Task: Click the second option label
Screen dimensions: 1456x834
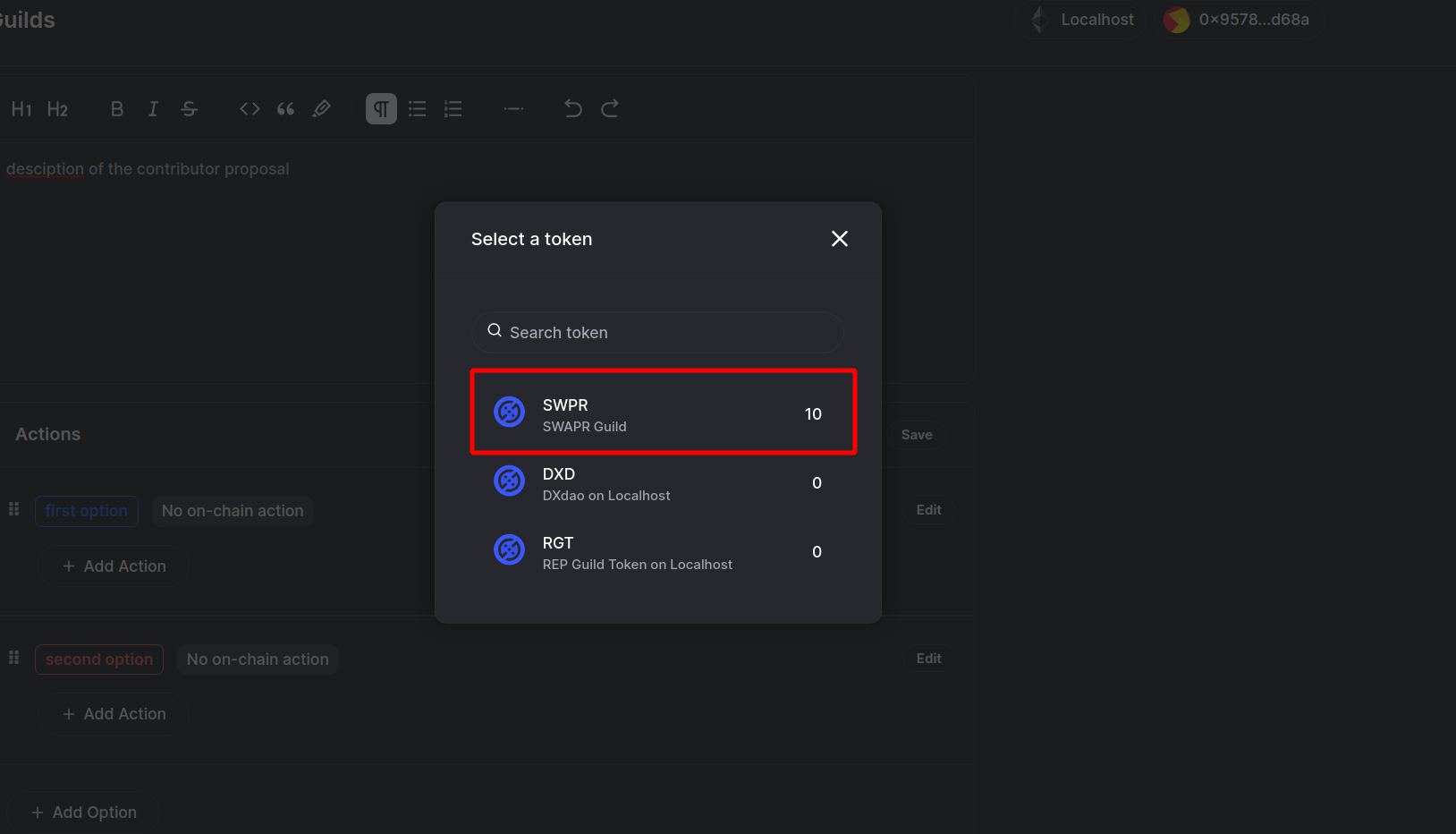Action: tap(99, 660)
